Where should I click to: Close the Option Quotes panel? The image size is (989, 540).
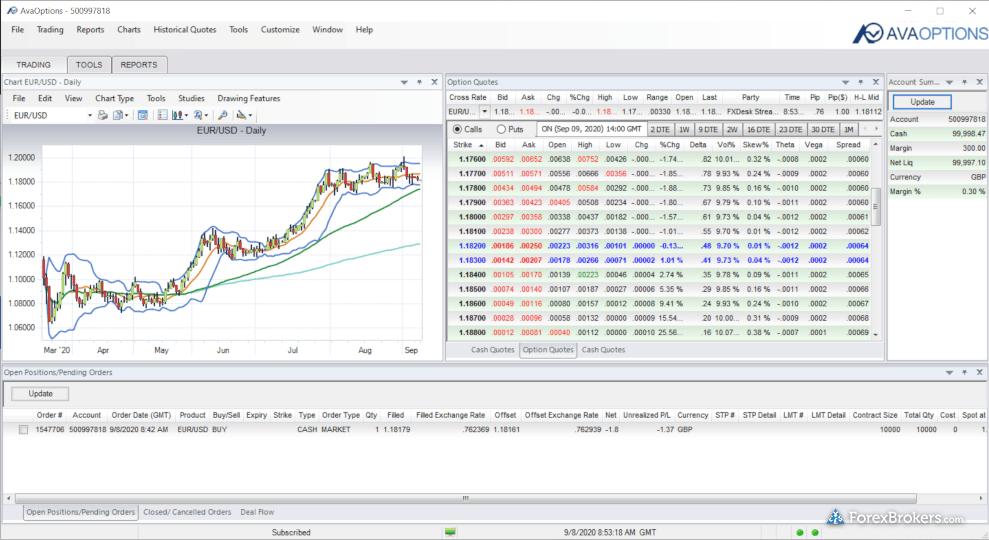click(875, 82)
